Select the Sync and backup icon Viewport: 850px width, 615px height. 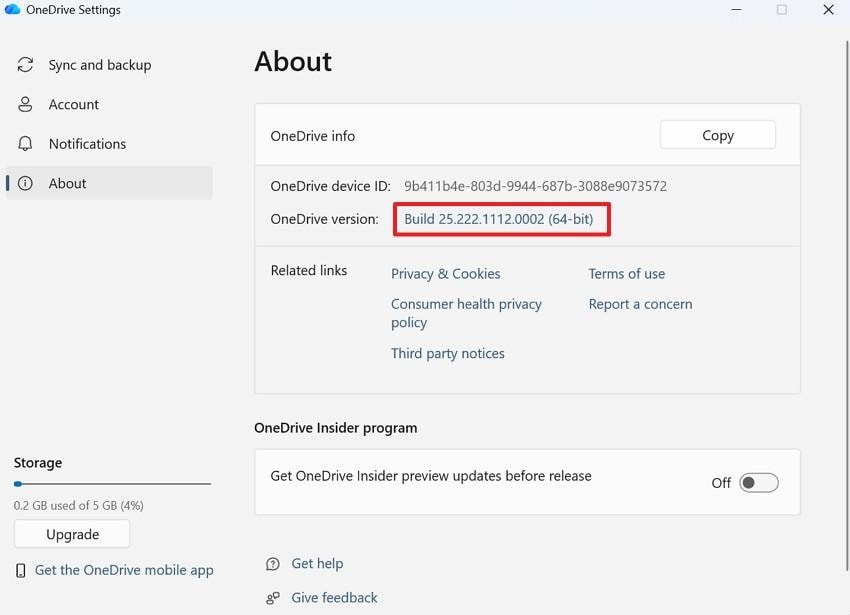pos(24,64)
